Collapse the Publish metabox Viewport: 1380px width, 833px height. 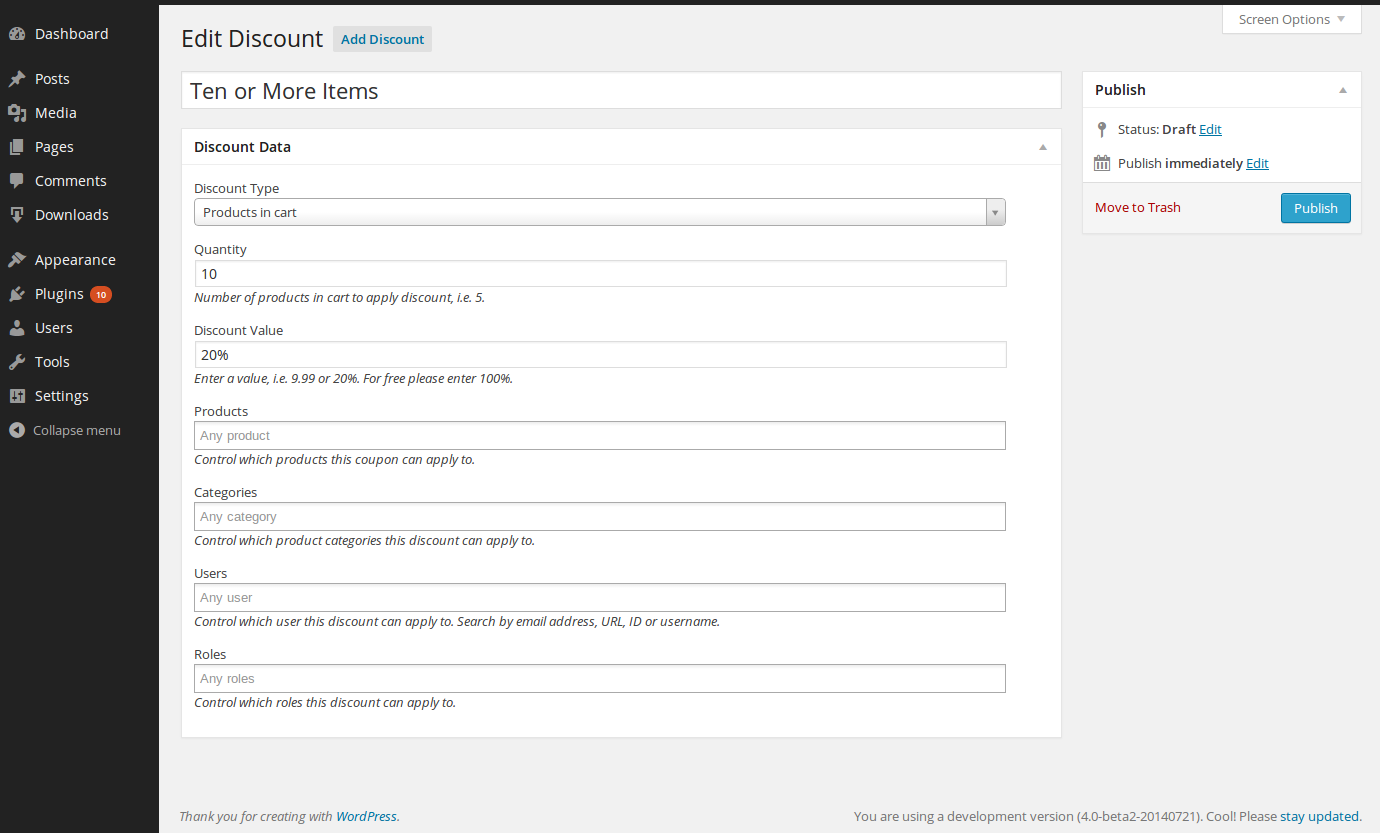click(x=1343, y=90)
